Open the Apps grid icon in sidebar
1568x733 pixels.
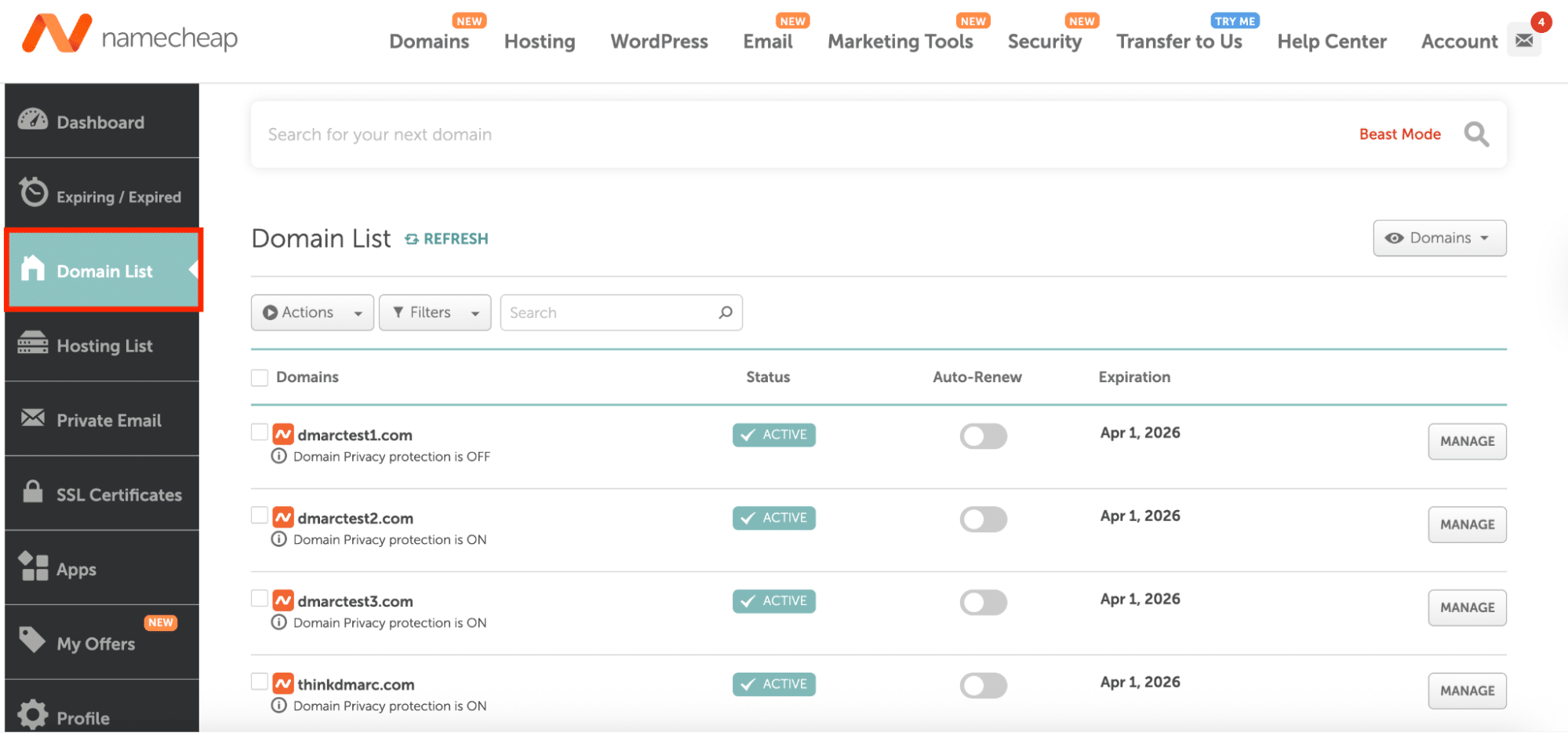point(33,566)
